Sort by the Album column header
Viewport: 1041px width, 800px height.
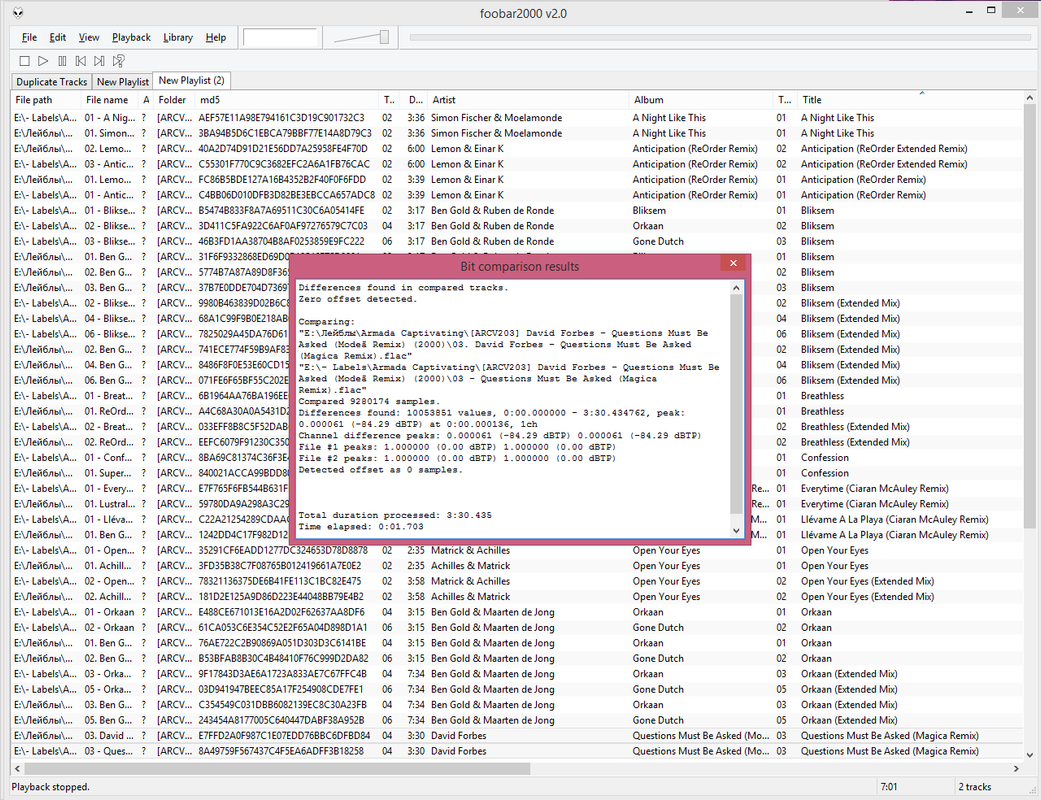(701, 100)
